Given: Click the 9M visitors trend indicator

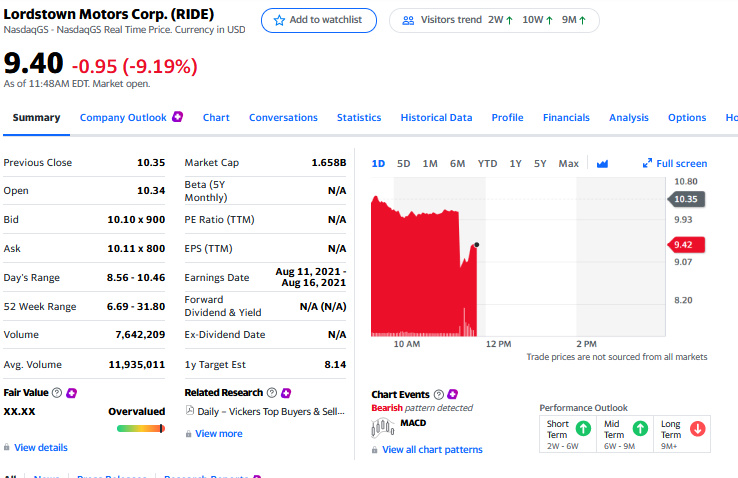Looking at the screenshot, I should point(574,20).
